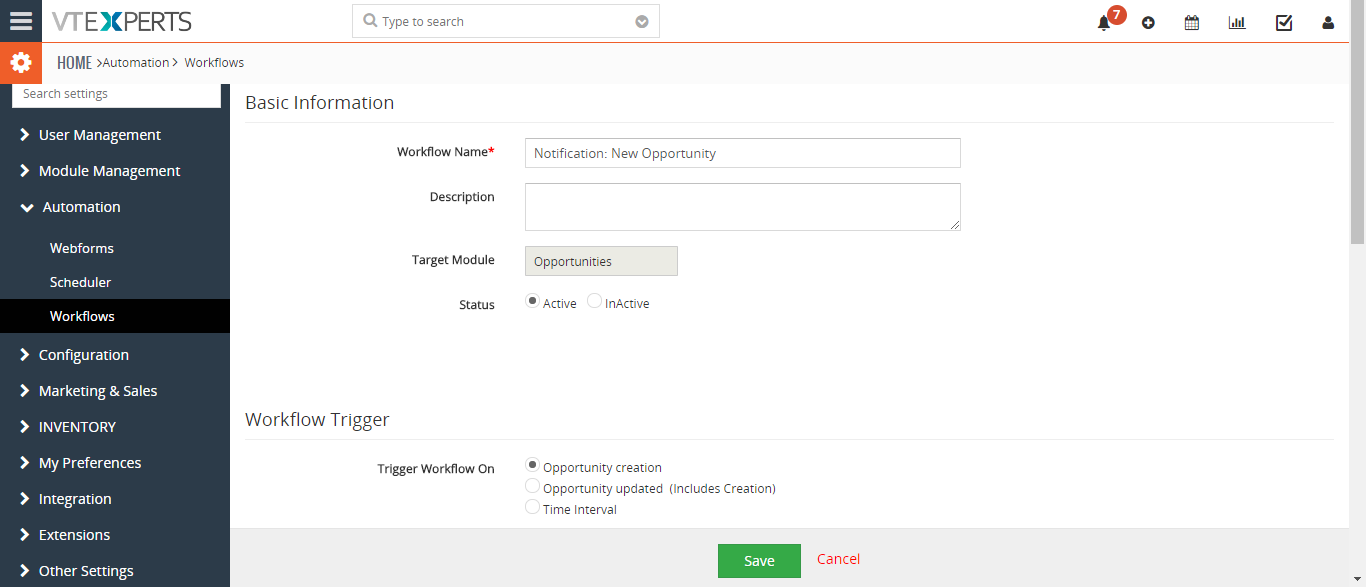
Task: Click the orange settings gear icon
Action: 21,63
